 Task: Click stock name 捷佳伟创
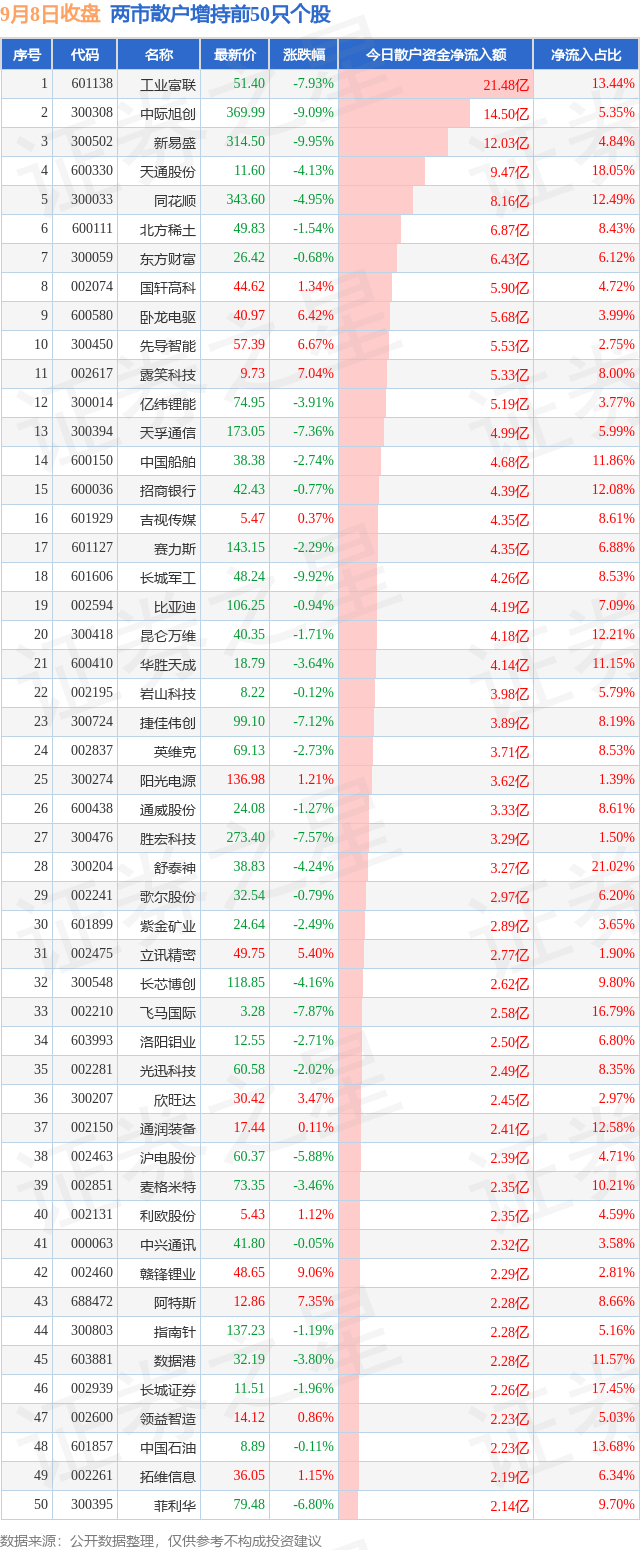[168, 722]
